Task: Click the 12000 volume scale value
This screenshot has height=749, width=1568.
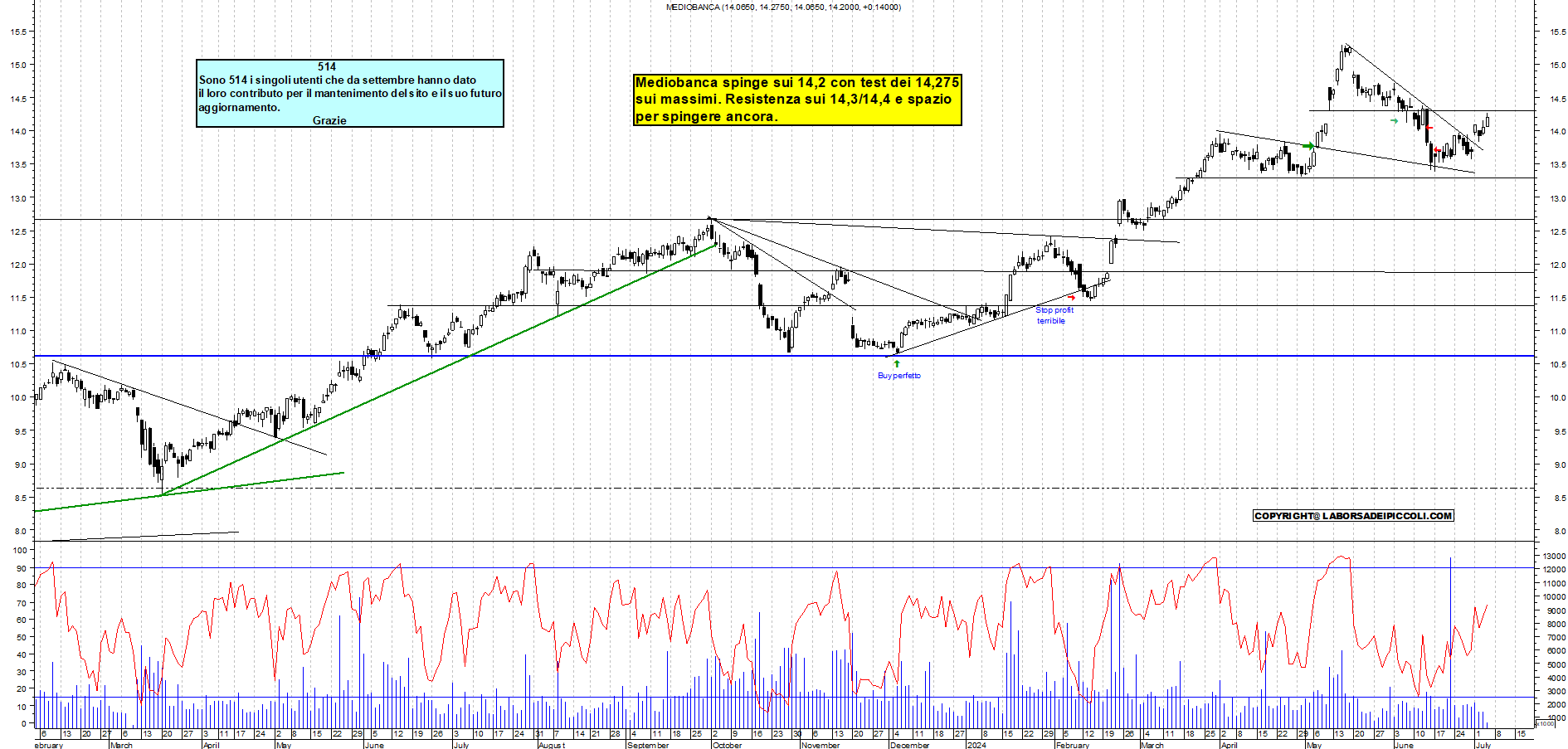Action: click(1554, 569)
